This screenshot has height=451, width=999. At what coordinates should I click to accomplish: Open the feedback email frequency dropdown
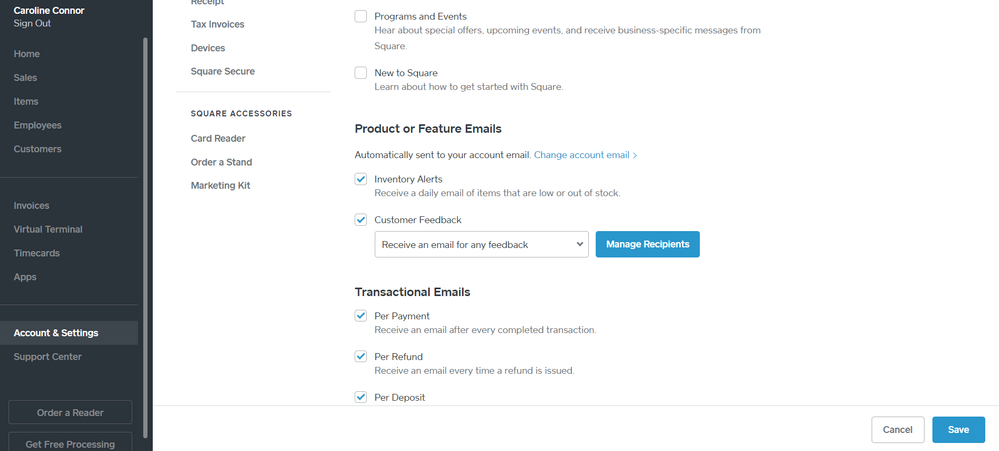click(x=481, y=244)
